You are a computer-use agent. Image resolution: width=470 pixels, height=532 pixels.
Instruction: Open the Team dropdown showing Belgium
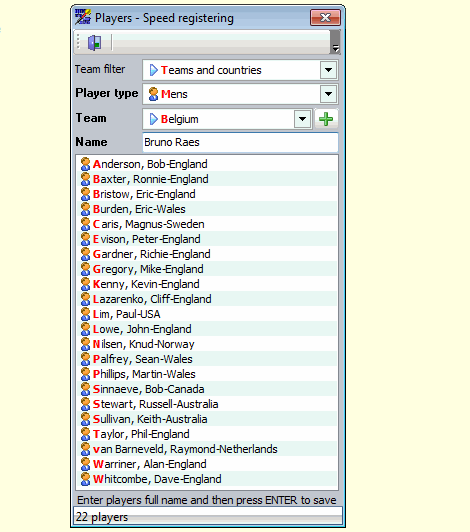(x=302, y=119)
